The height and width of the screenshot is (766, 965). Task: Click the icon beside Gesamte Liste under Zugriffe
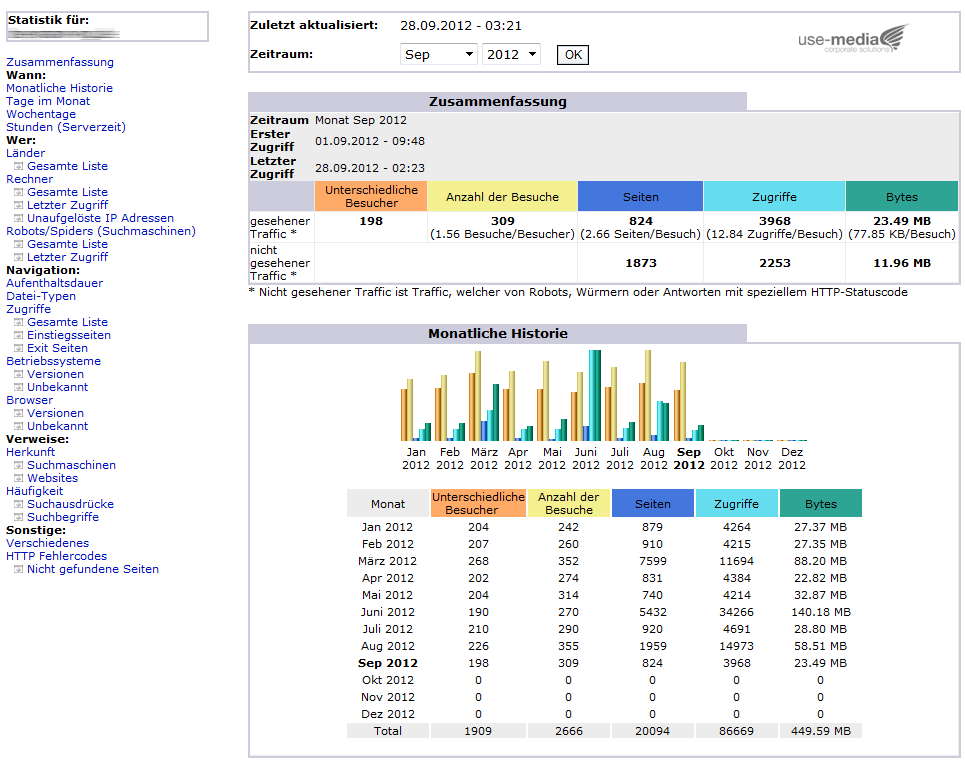(18, 322)
